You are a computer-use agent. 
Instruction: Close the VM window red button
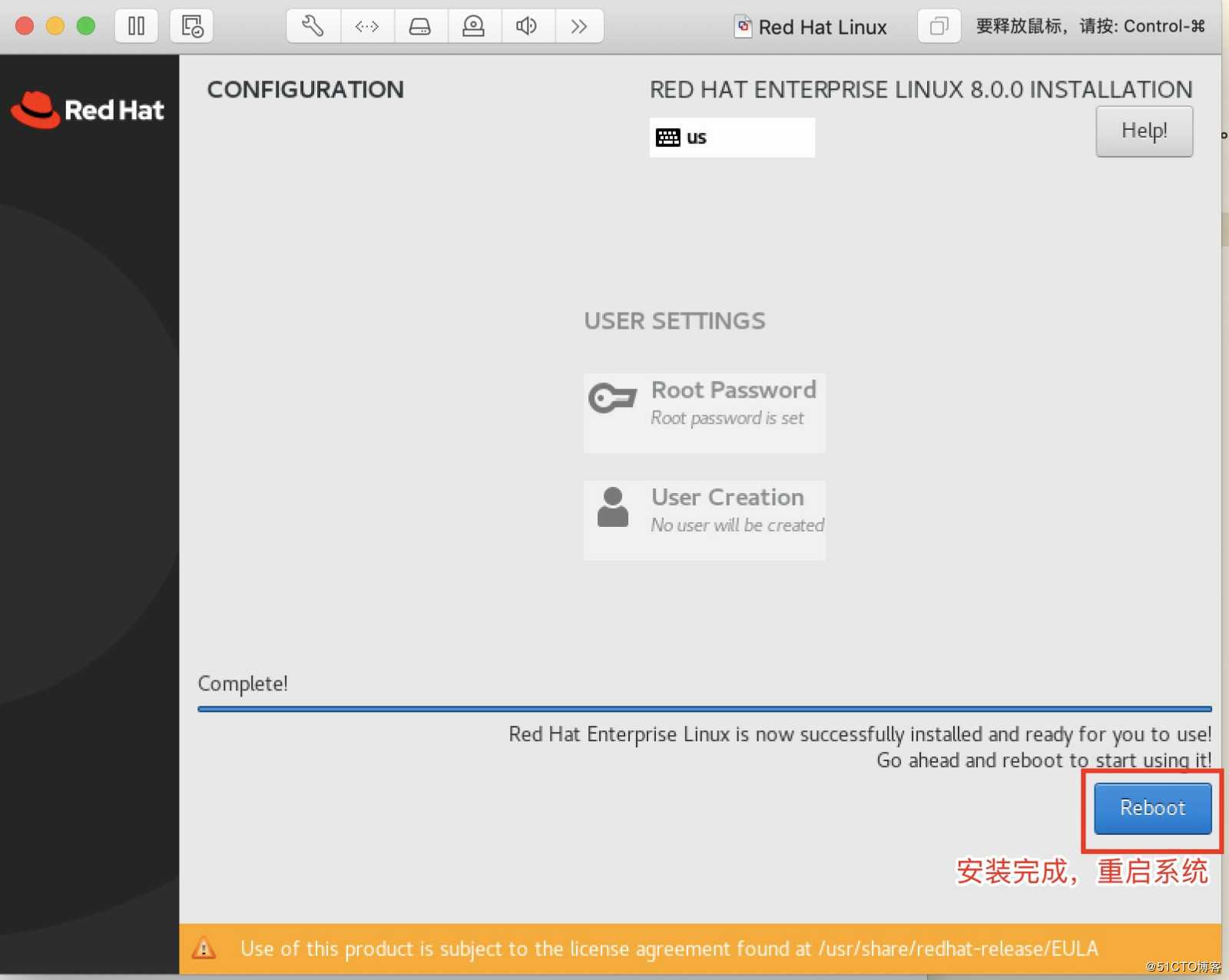click(25, 26)
